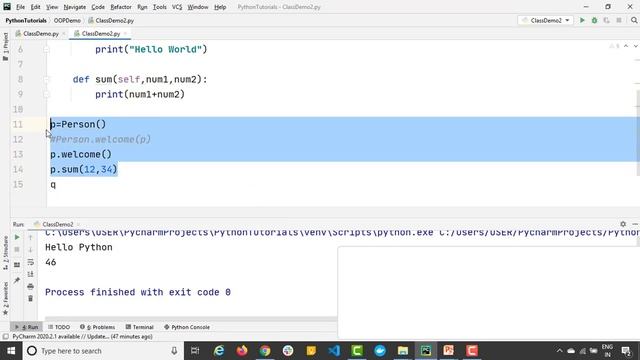Screen dimensions: 640x360
Task: Open the VCS menu
Action: pyautogui.click(x=177, y=7)
